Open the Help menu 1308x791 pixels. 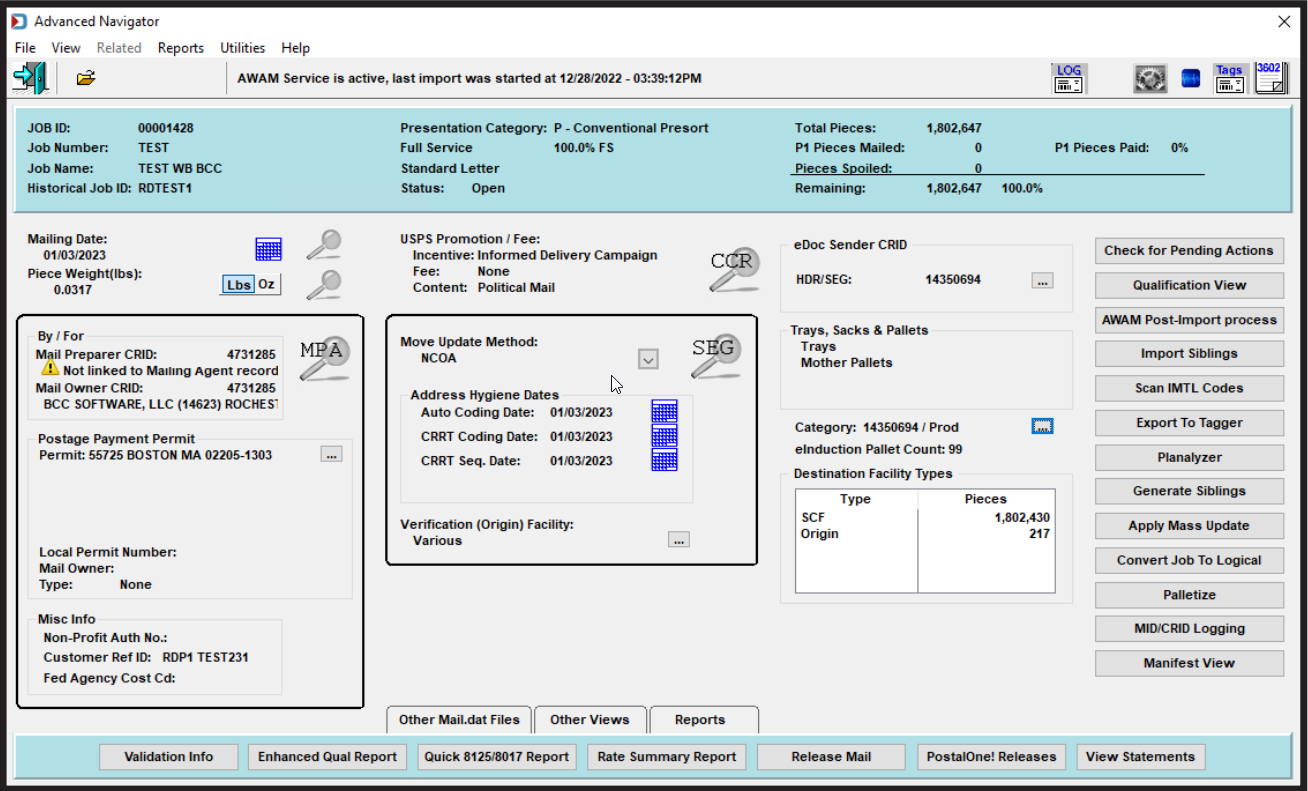pos(296,48)
